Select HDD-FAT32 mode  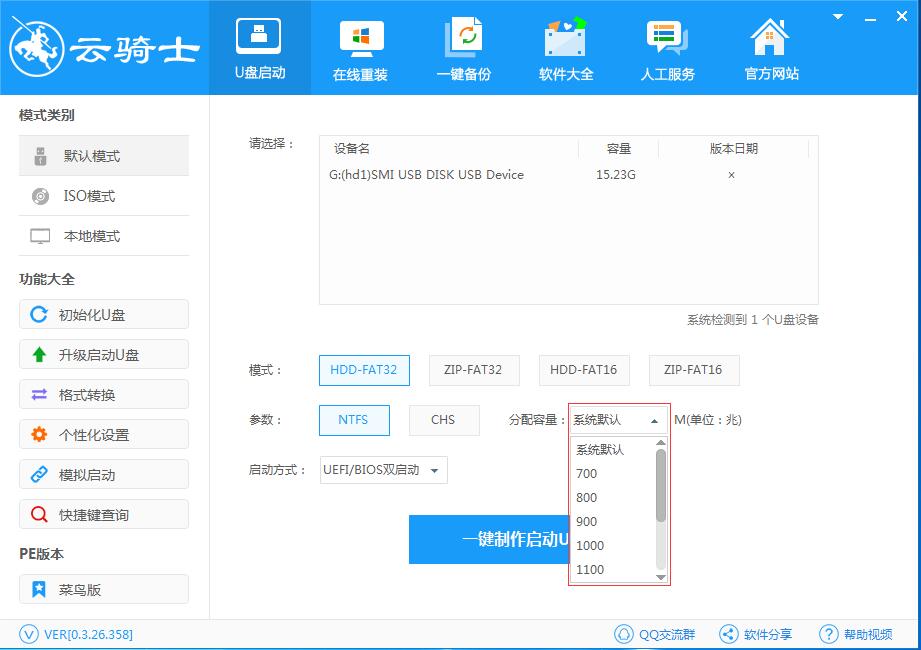click(364, 370)
